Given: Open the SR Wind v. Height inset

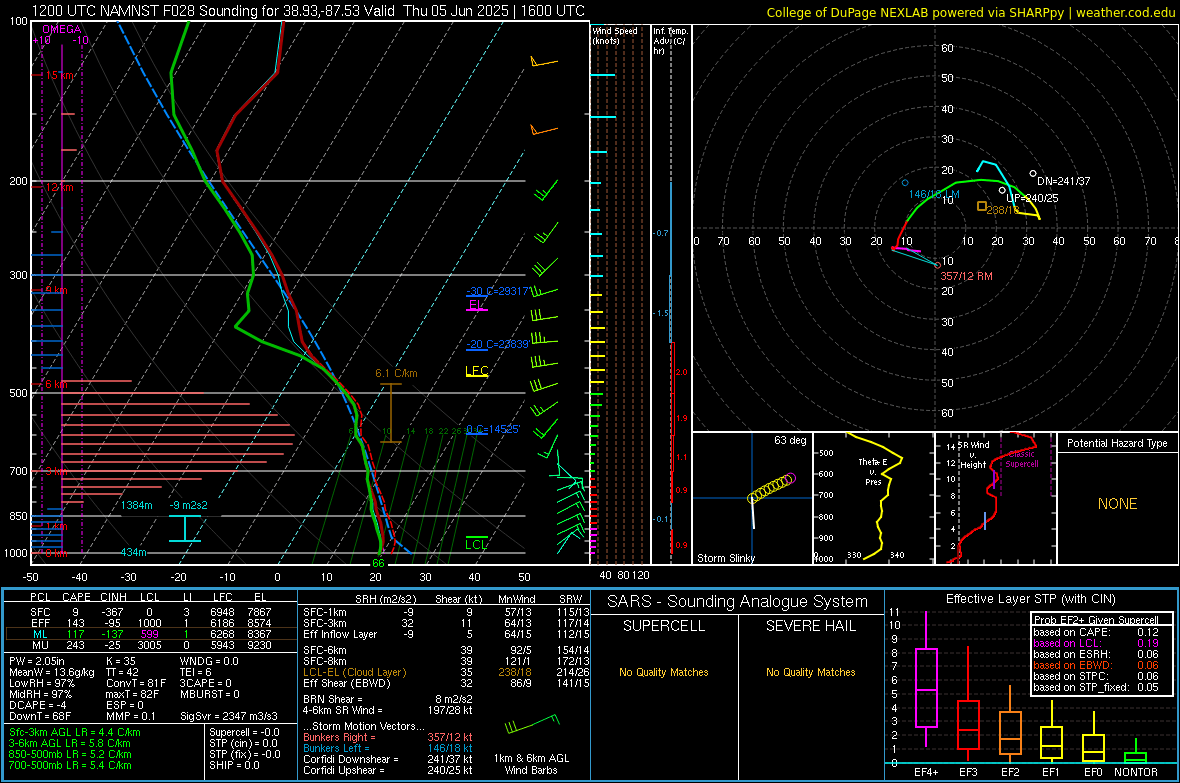Looking at the screenshot, I should coord(996,498).
